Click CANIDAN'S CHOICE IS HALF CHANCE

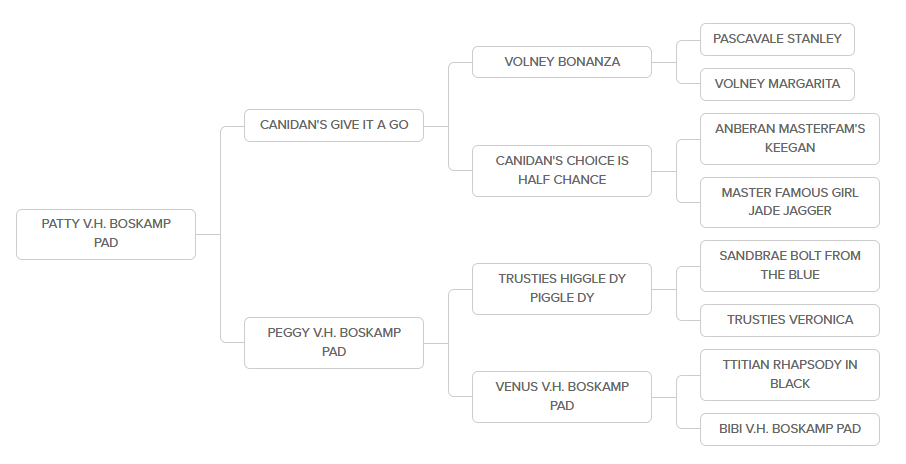(x=562, y=171)
